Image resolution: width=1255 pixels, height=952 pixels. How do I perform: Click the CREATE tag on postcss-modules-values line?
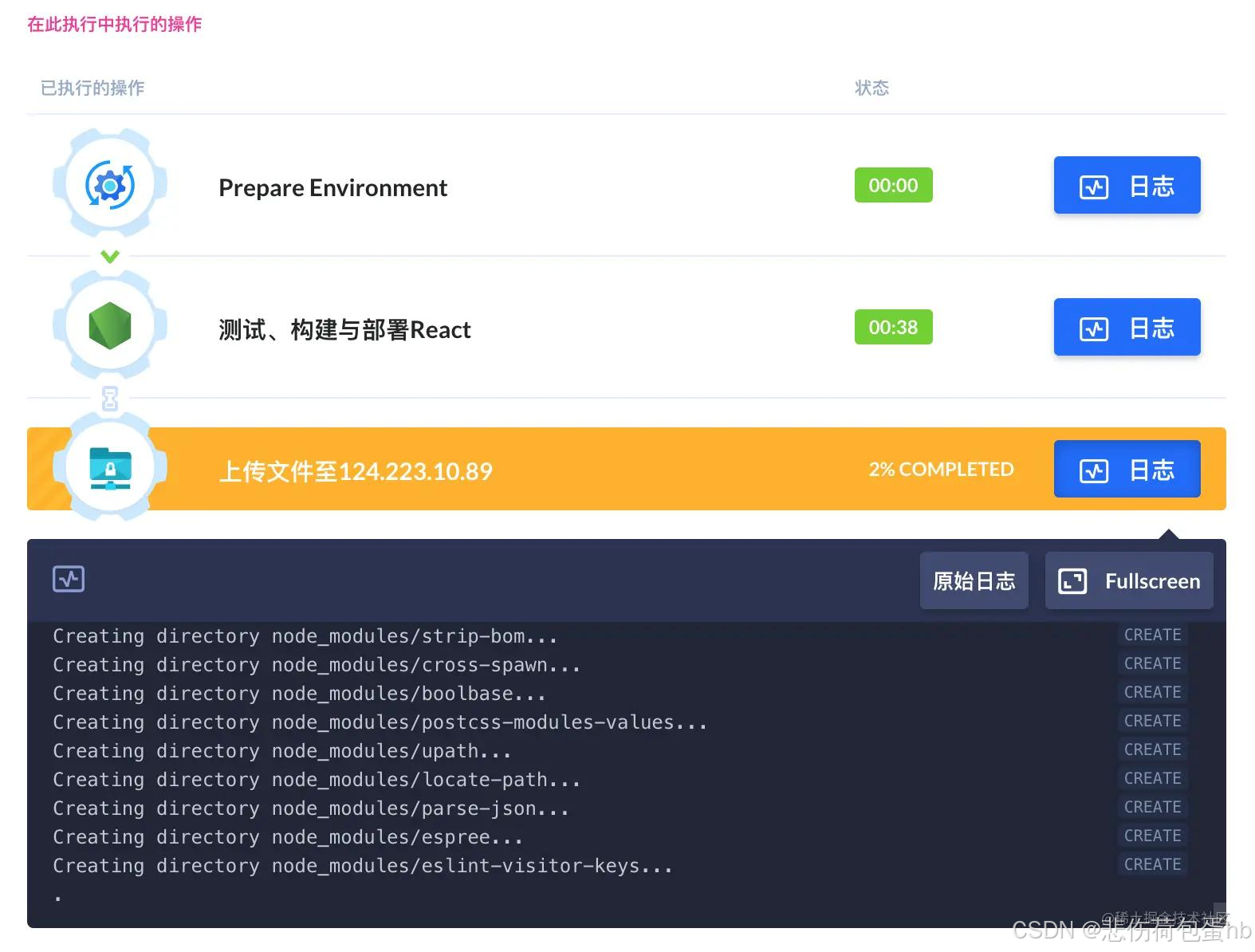coord(1152,721)
